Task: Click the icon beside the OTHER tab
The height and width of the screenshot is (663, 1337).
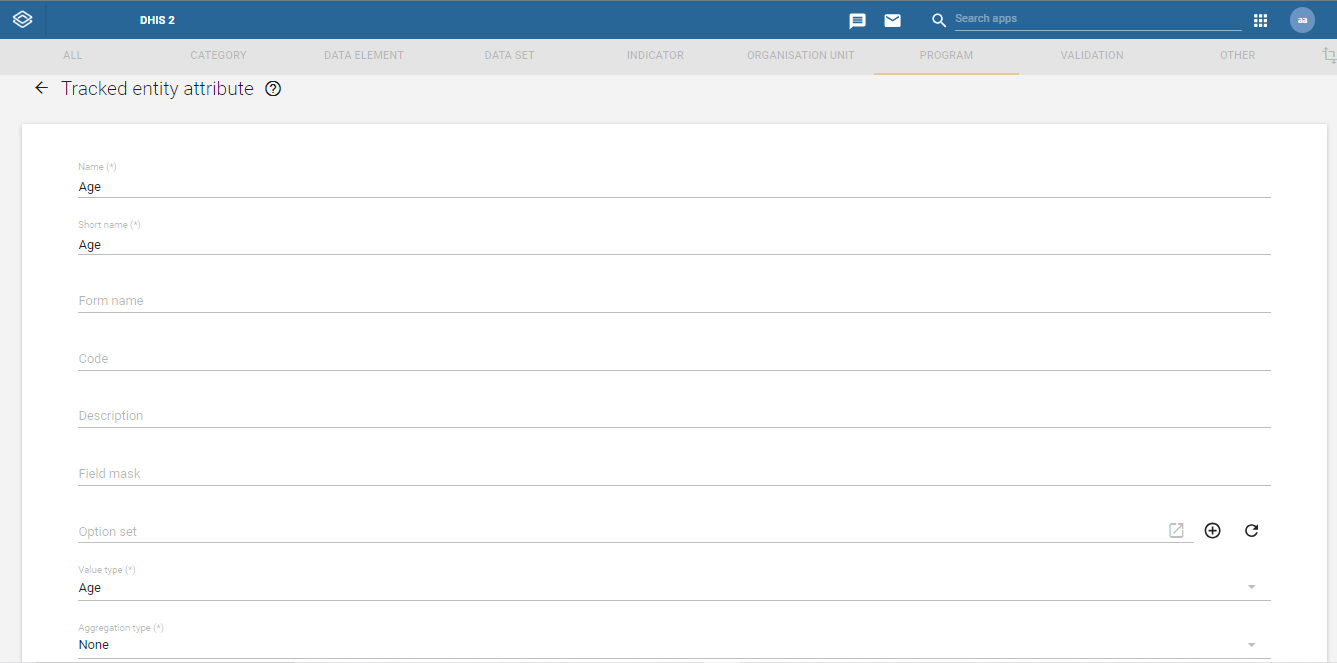Action: pos(1328,56)
